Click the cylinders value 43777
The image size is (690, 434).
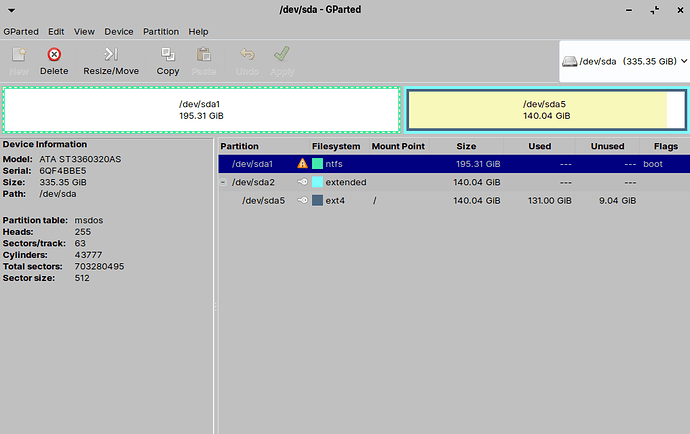[88, 255]
